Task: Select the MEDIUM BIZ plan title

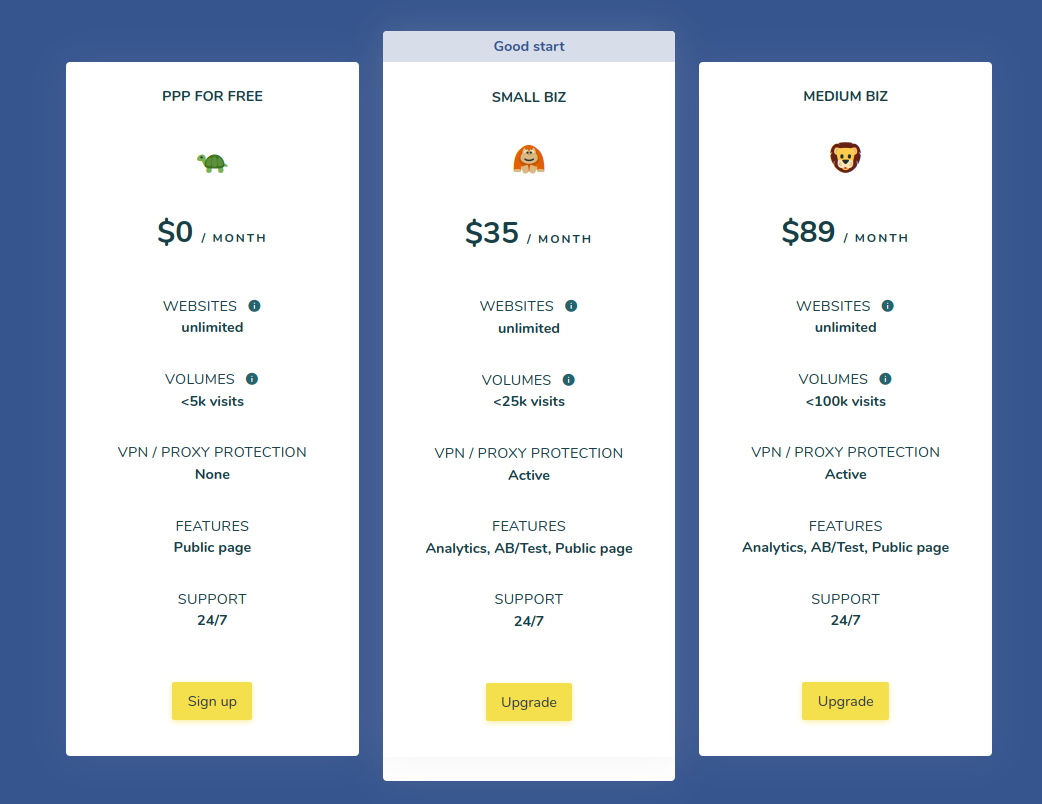Action: click(x=845, y=97)
